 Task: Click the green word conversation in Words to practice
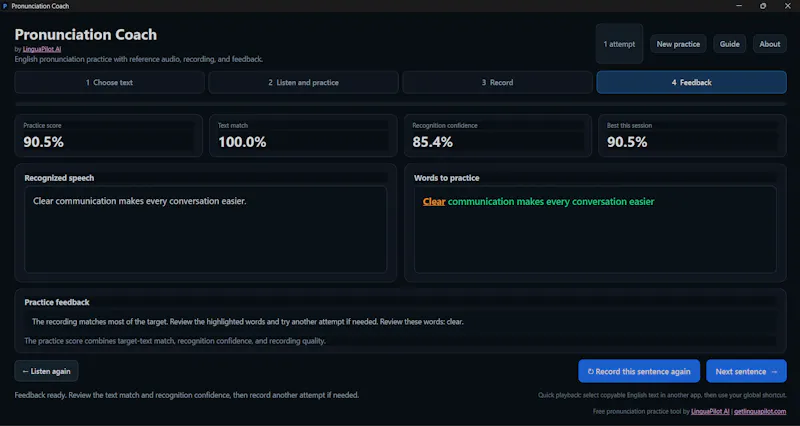[x=599, y=202]
